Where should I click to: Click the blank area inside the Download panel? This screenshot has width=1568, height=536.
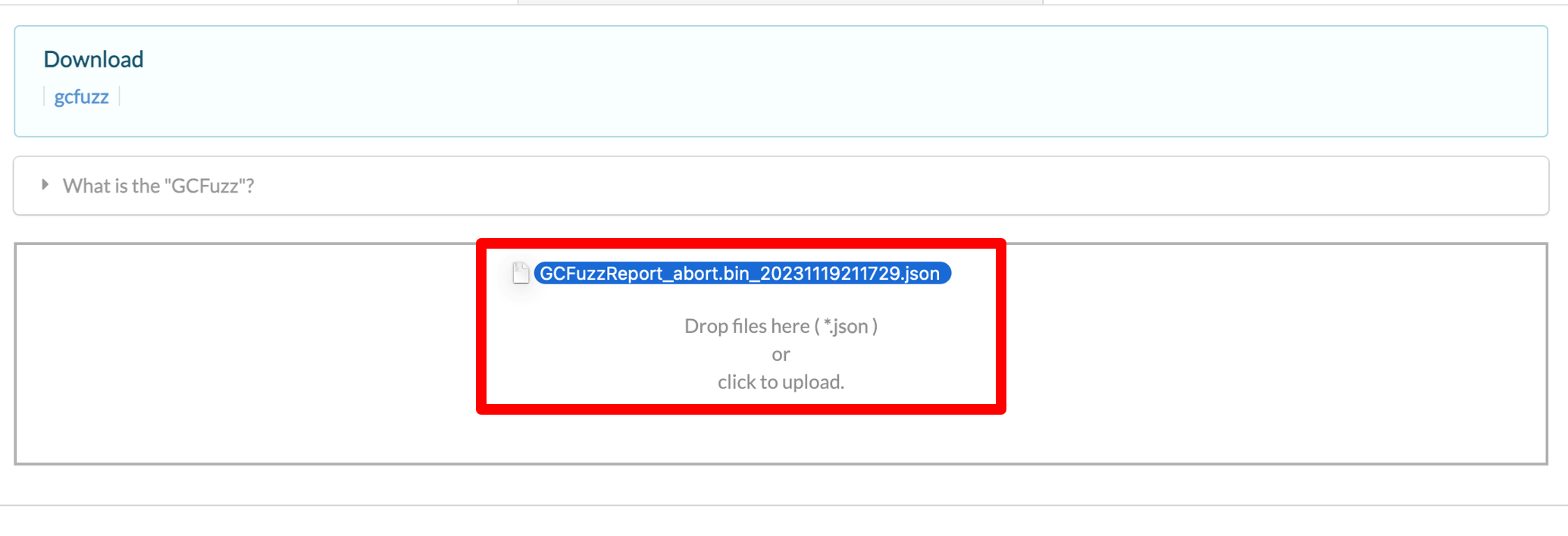pos(834,82)
